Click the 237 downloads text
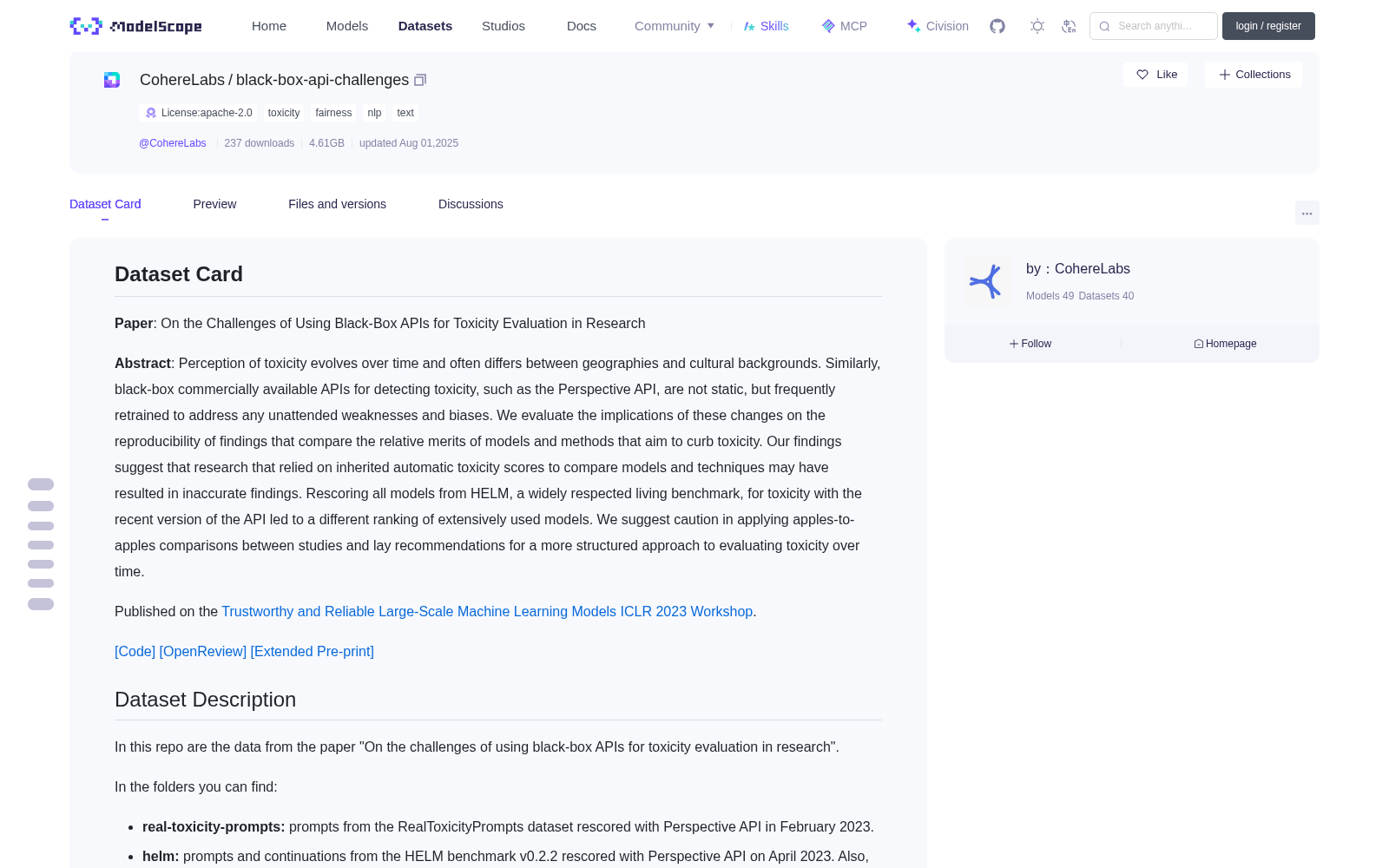The width and height of the screenshot is (1389, 868). click(x=259, y=143)
